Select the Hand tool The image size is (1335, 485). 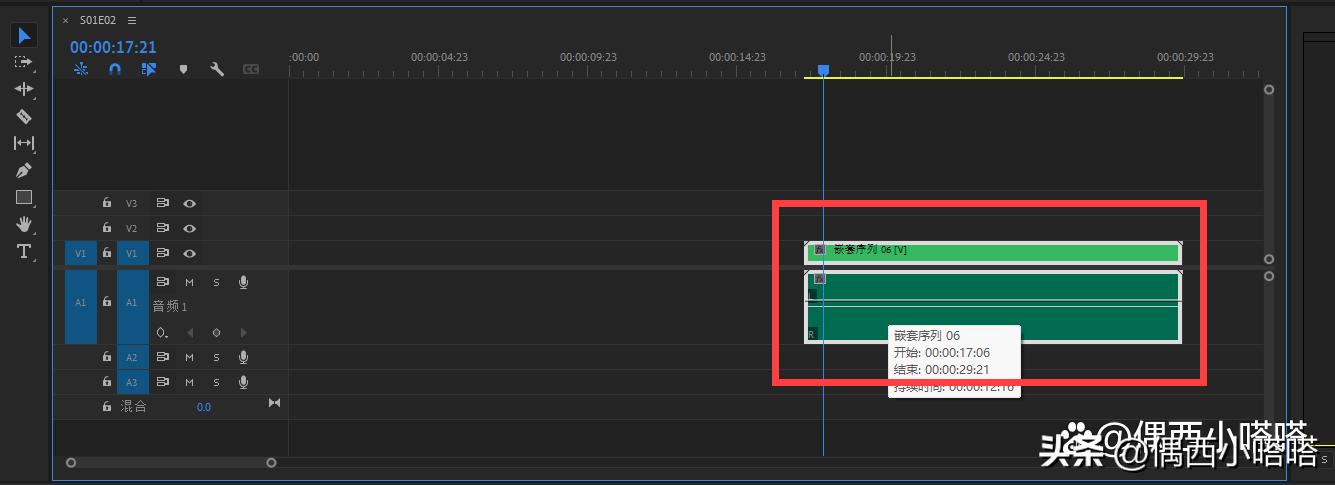[x=24, y=224]
